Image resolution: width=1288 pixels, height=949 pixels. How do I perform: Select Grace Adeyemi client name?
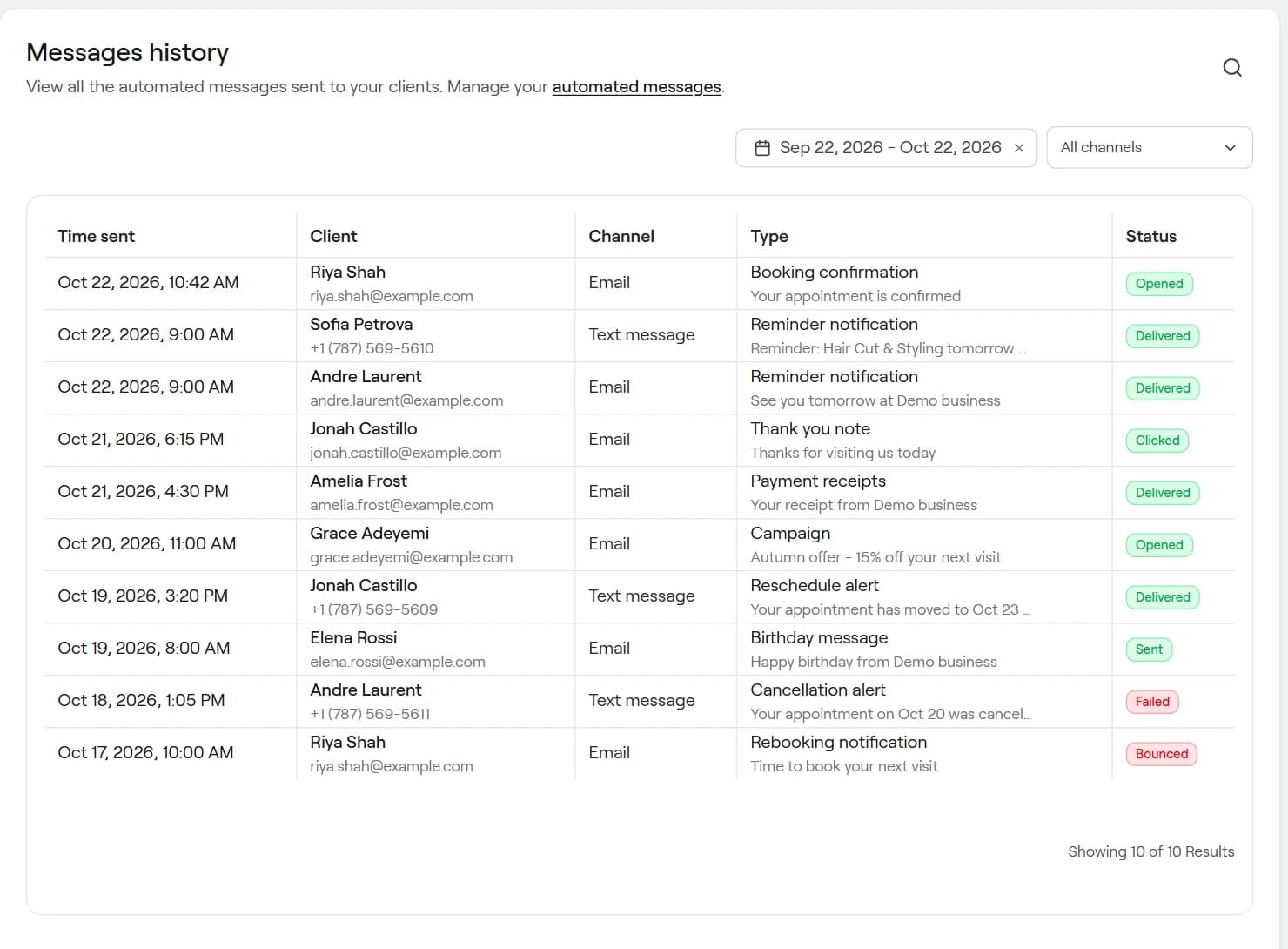coord(369,533)
